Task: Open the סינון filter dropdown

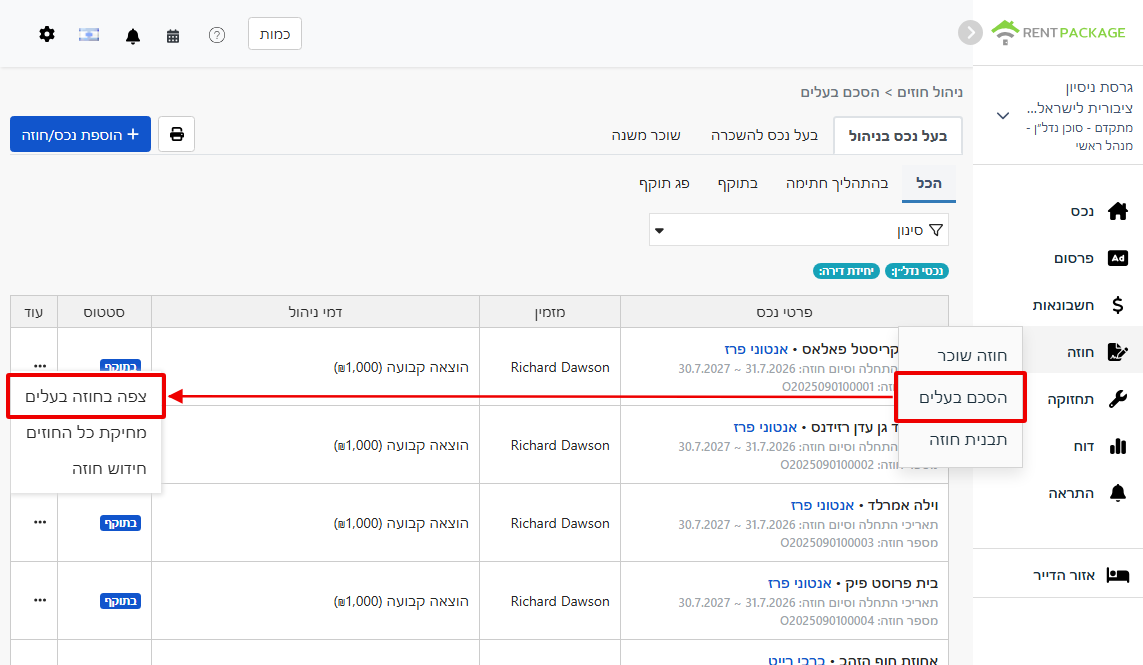Action: [798, 230]
